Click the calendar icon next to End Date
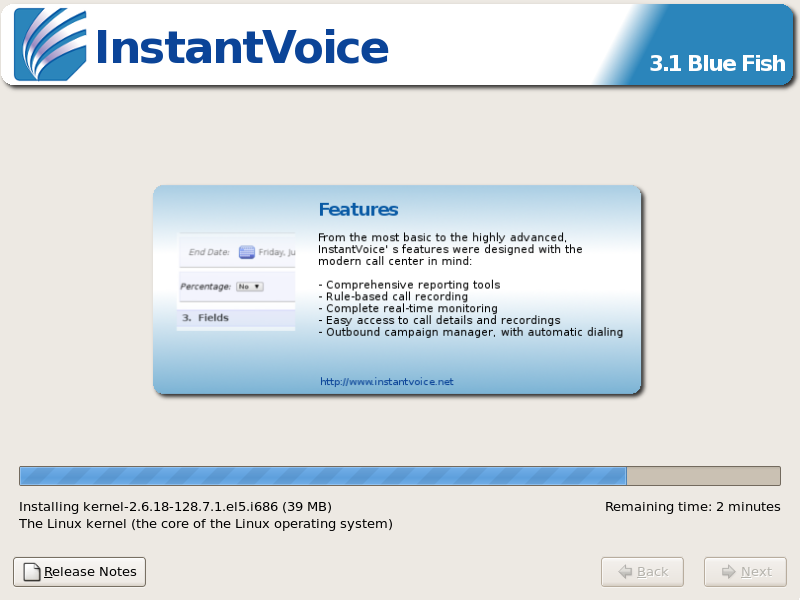 246,252
